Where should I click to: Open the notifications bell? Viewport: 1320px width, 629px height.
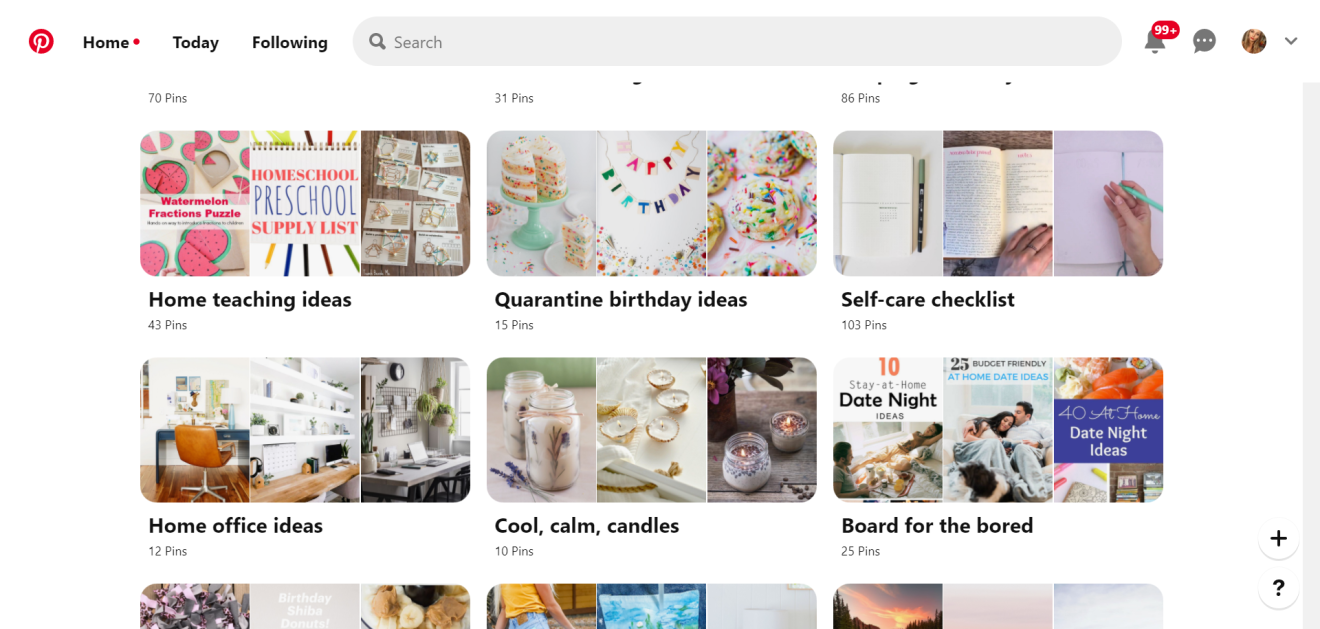click(x=1155, y=42)
